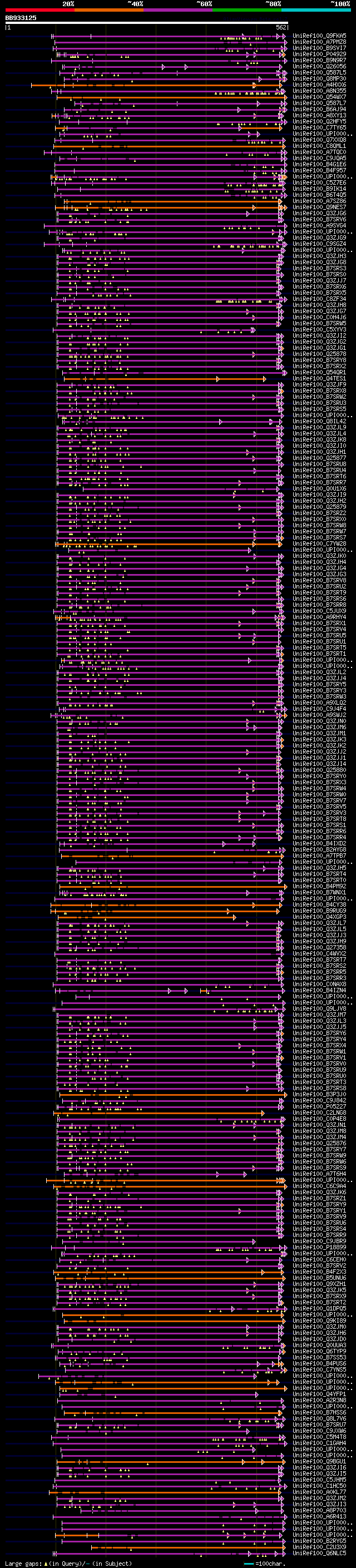The width and height of the screenshot is (356, 1568).
Task: Click label UniRef100_B7SRV6
Action: (319, 219)
